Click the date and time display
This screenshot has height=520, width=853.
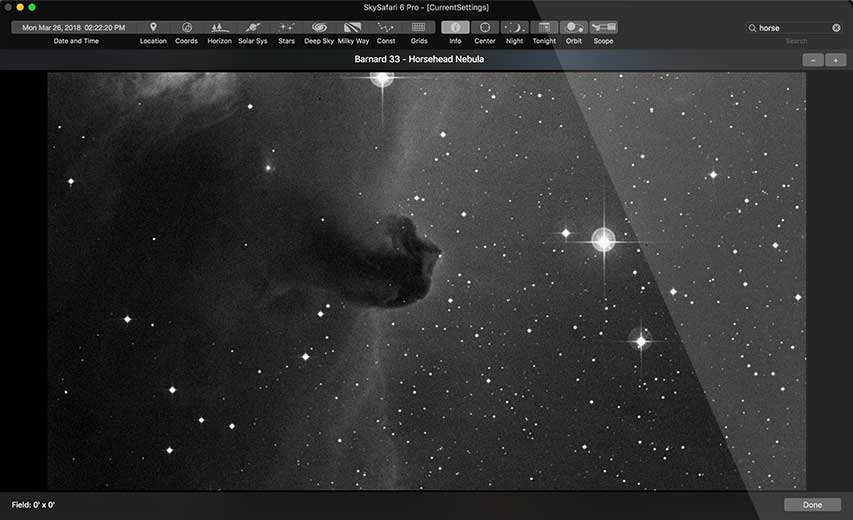click(73, 27)
